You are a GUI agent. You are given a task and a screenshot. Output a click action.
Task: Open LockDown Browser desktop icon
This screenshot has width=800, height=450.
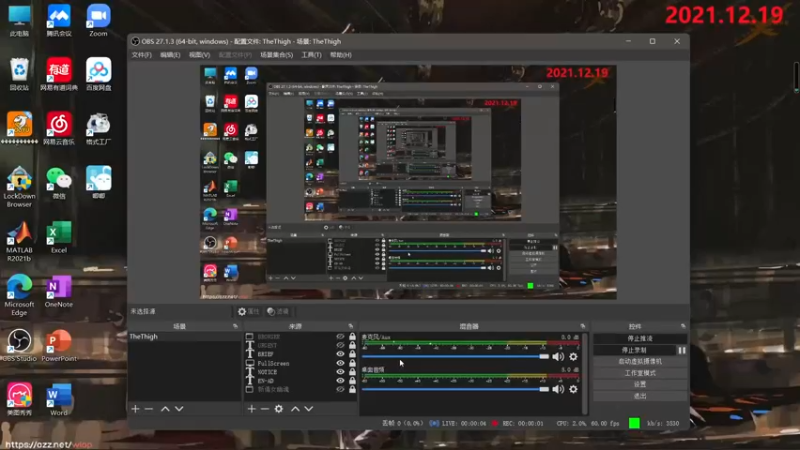pyautogui.click(x=19, y=187)
